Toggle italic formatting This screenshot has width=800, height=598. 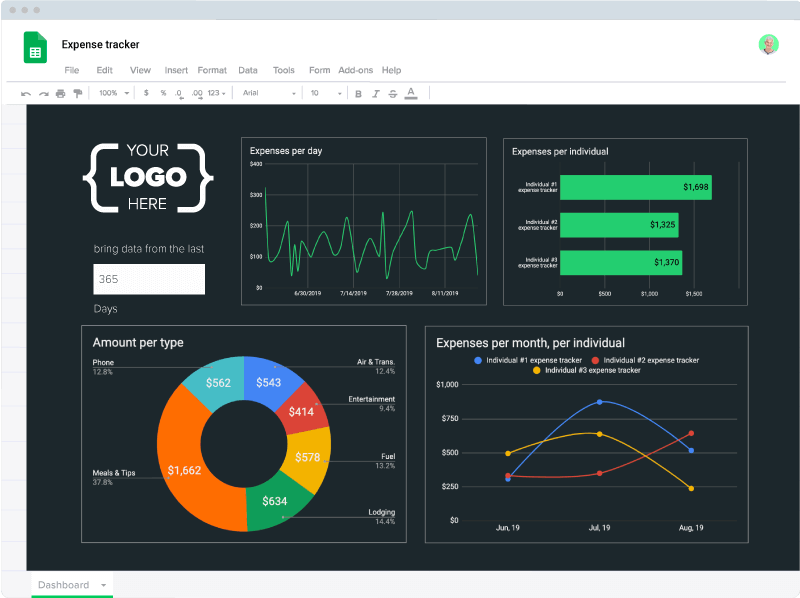375,93
